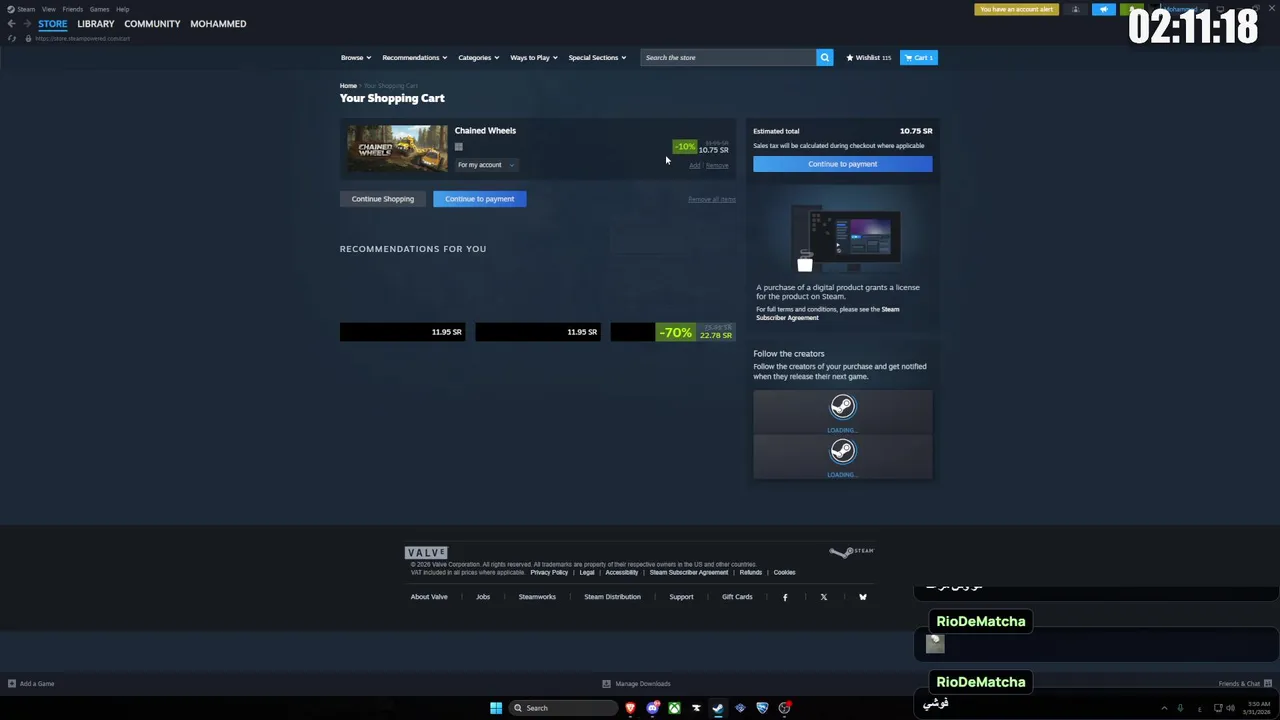Click Continue to payment below cart item
This screenshot has width=1280, height=720.
point(480,199)
